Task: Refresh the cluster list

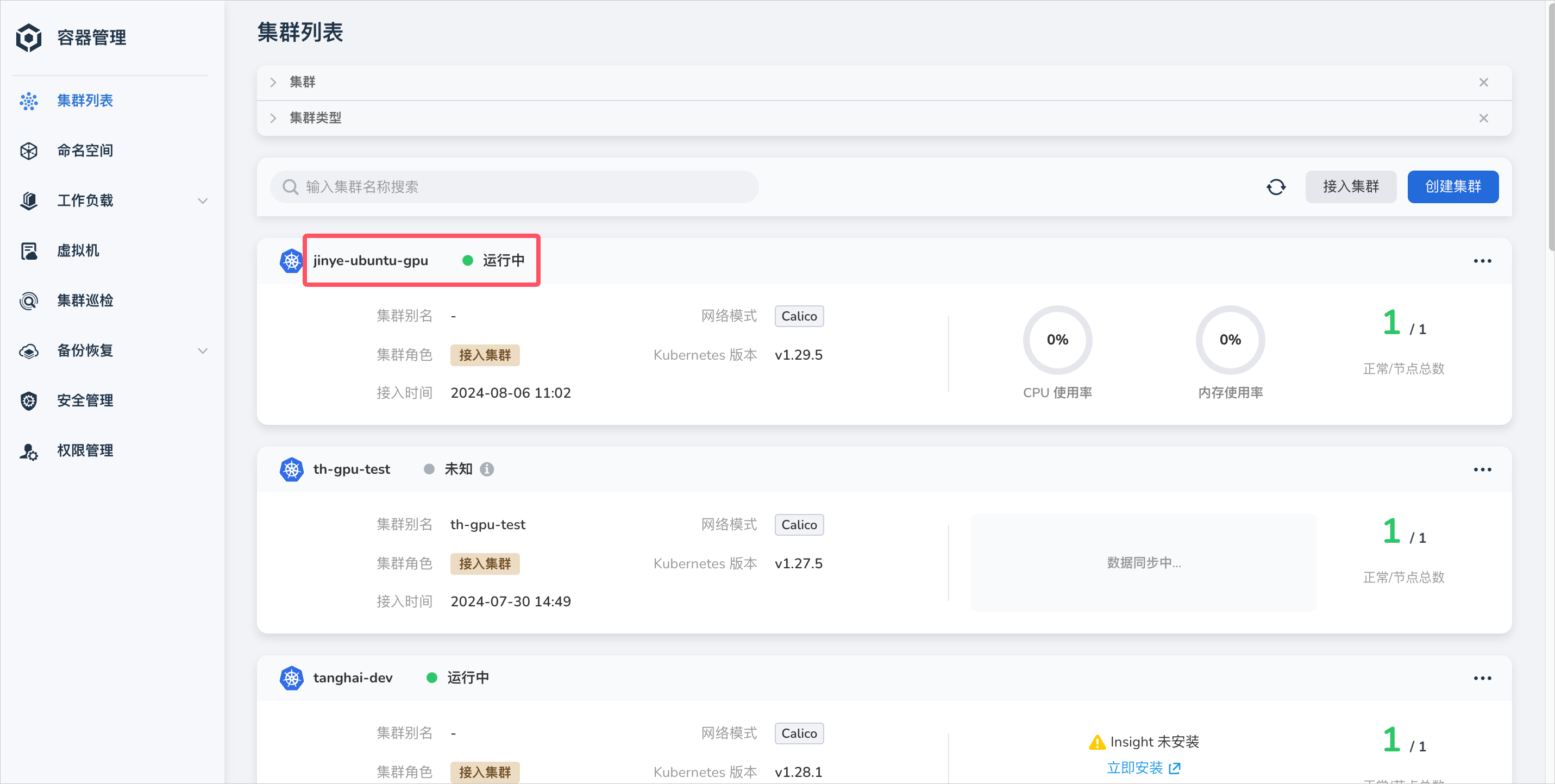Action: 1276,187
